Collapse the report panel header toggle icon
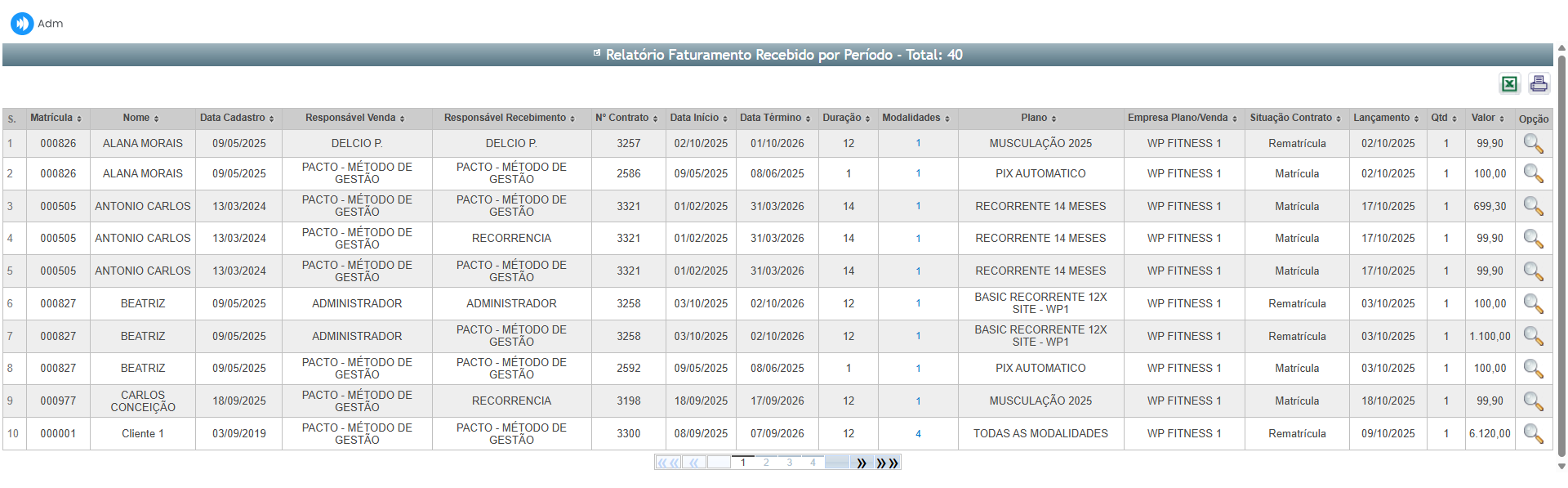The image size is (1568, 488). 597,54
